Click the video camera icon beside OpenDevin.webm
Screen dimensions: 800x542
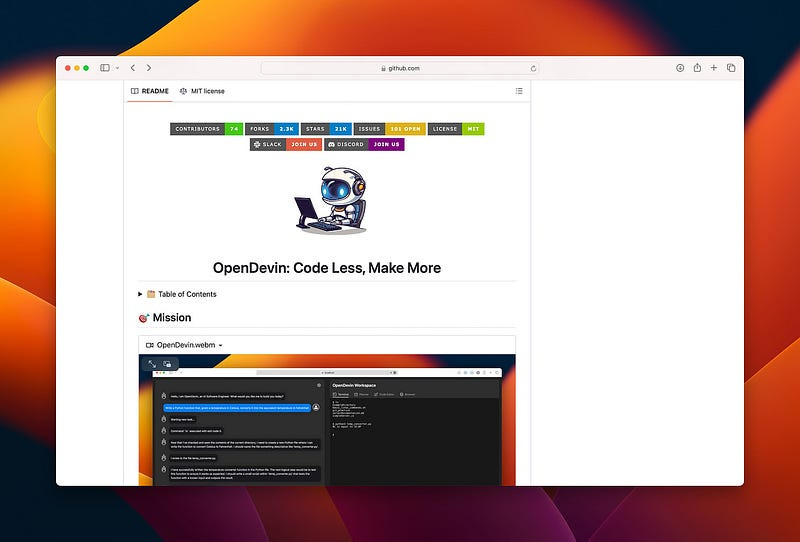click(x=149, y=346)
